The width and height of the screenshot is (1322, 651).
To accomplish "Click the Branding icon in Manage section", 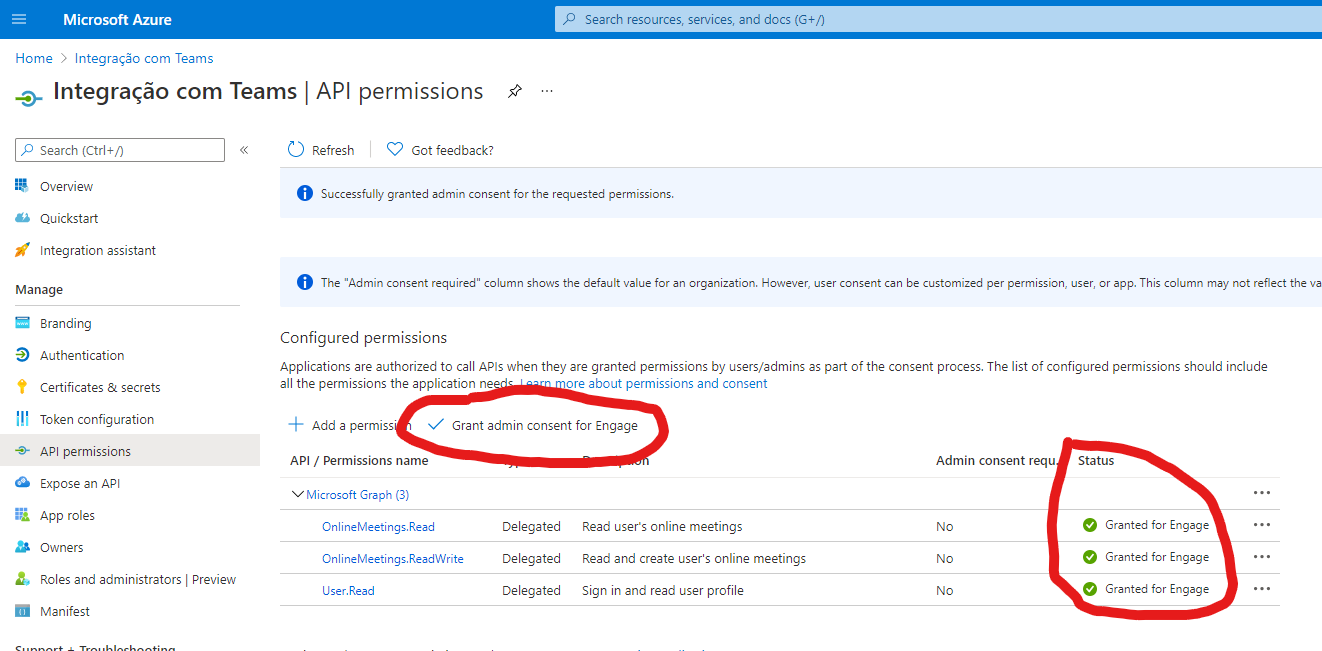I will point(23,323).
